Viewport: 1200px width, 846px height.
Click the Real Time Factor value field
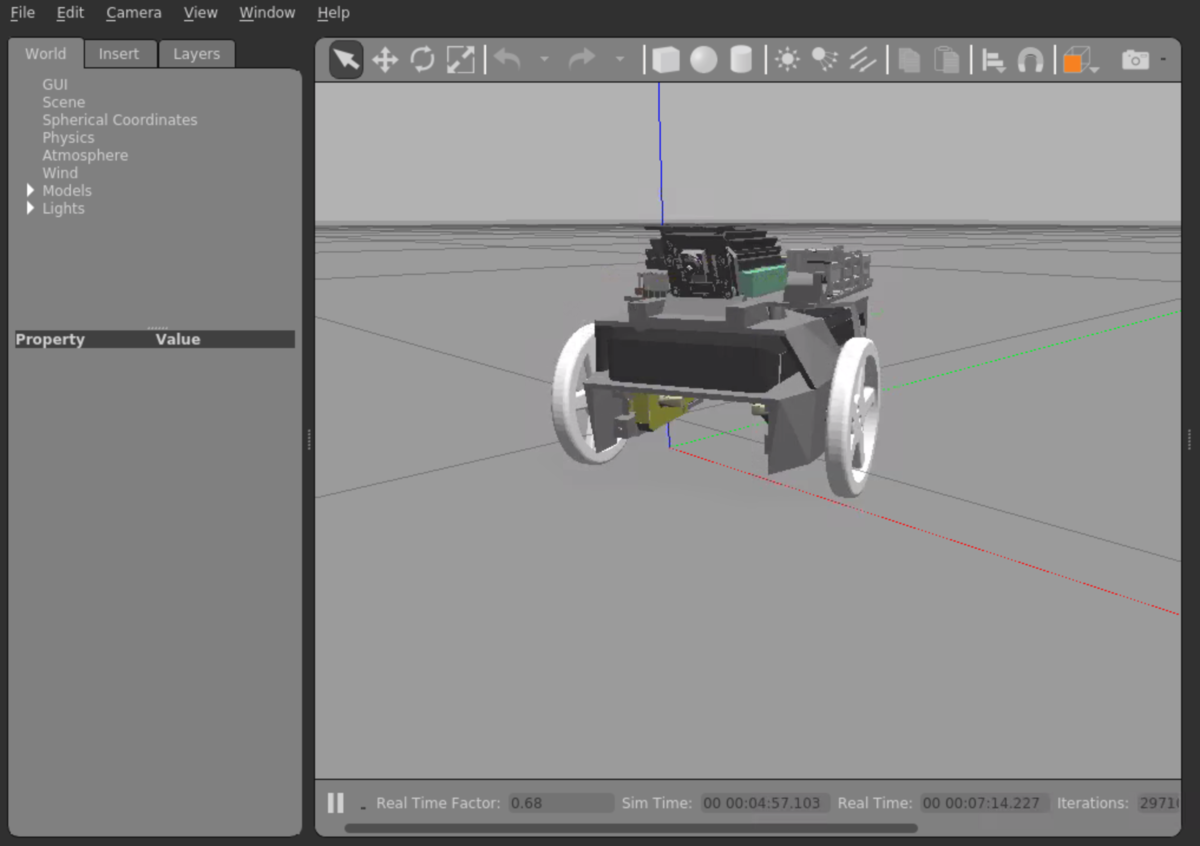pyautogui.click(x=561, y=803)
